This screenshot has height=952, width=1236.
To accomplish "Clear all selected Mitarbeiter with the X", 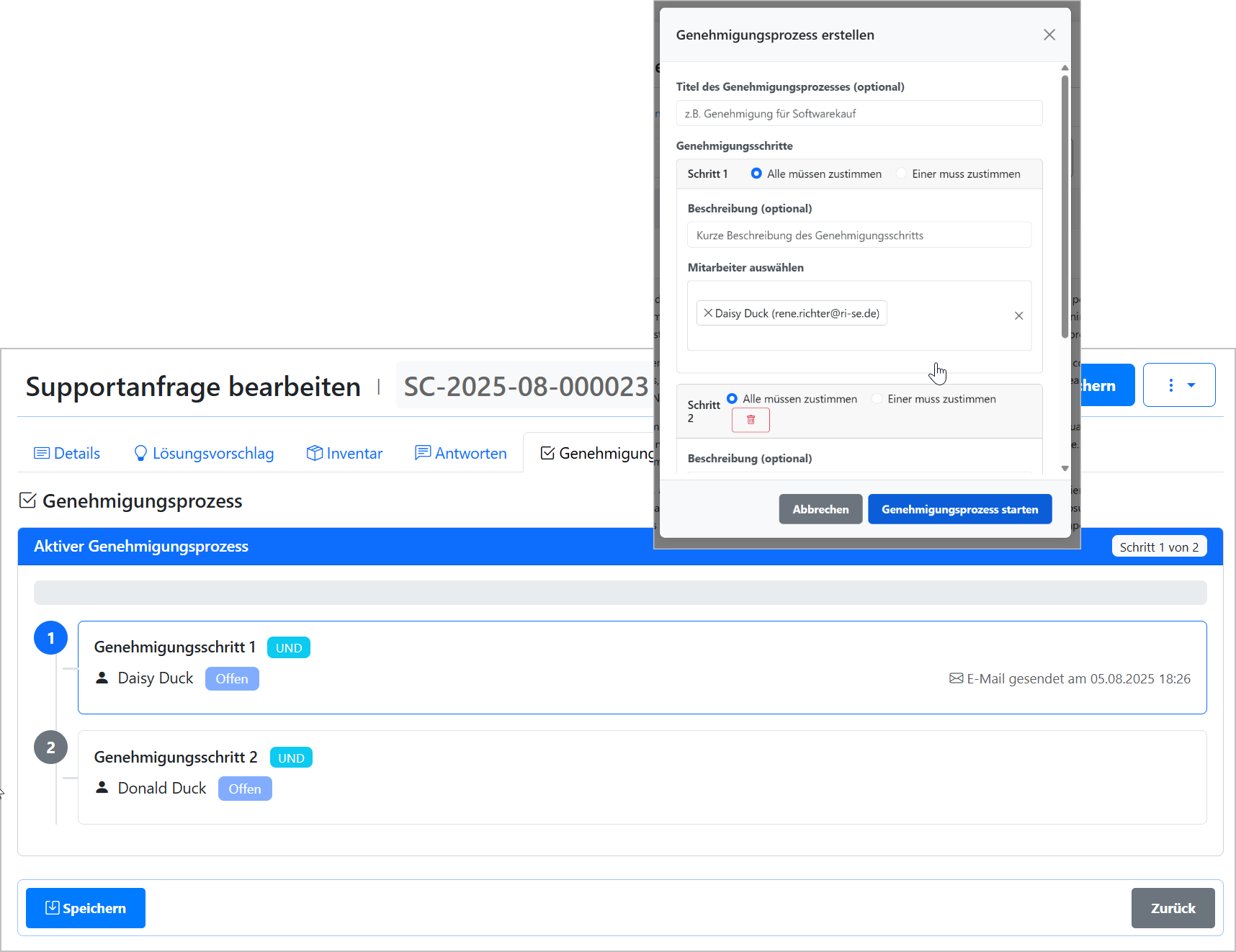I will [x=1018, y=315].
